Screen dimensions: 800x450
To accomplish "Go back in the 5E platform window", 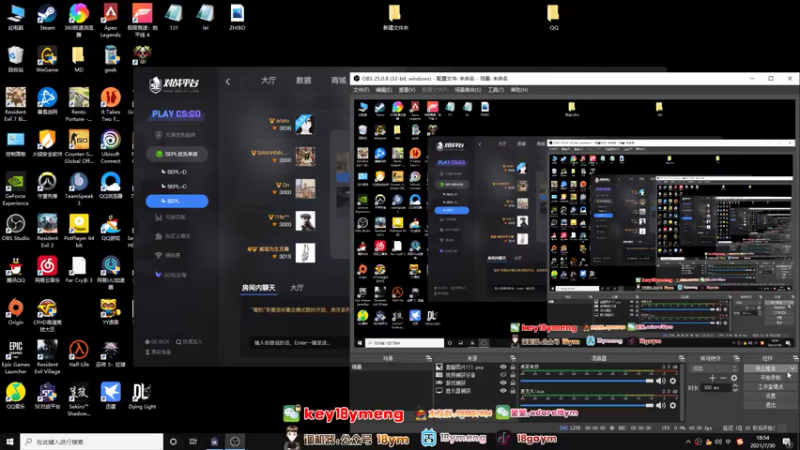I will coord(228,81).
